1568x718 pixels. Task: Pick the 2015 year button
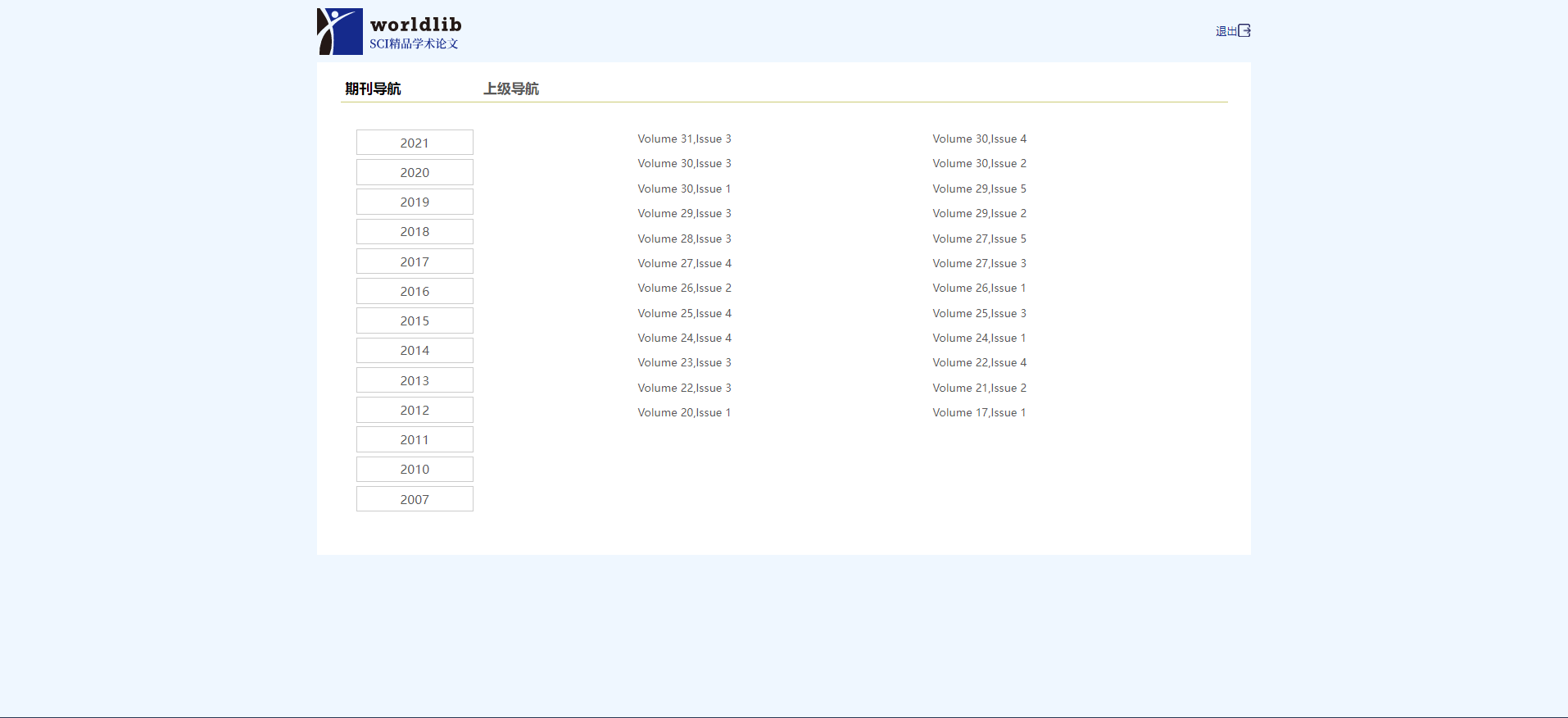coord(415,320)
